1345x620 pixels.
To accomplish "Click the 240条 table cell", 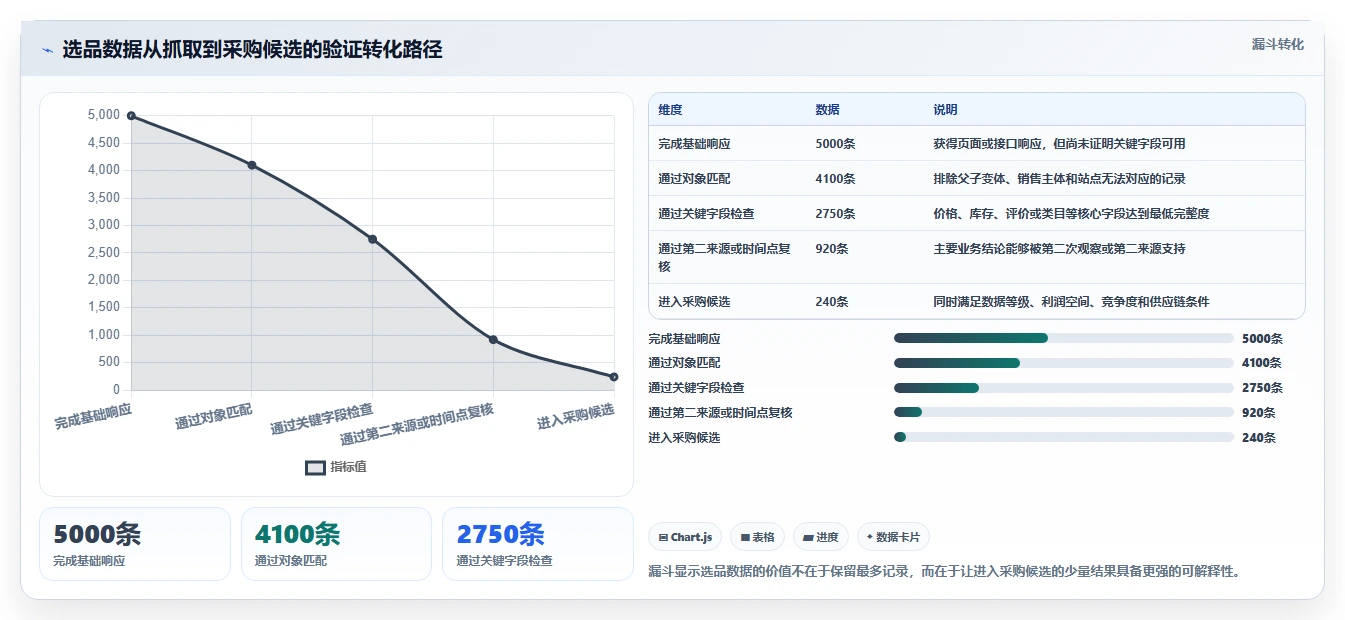I will point(832,302).
